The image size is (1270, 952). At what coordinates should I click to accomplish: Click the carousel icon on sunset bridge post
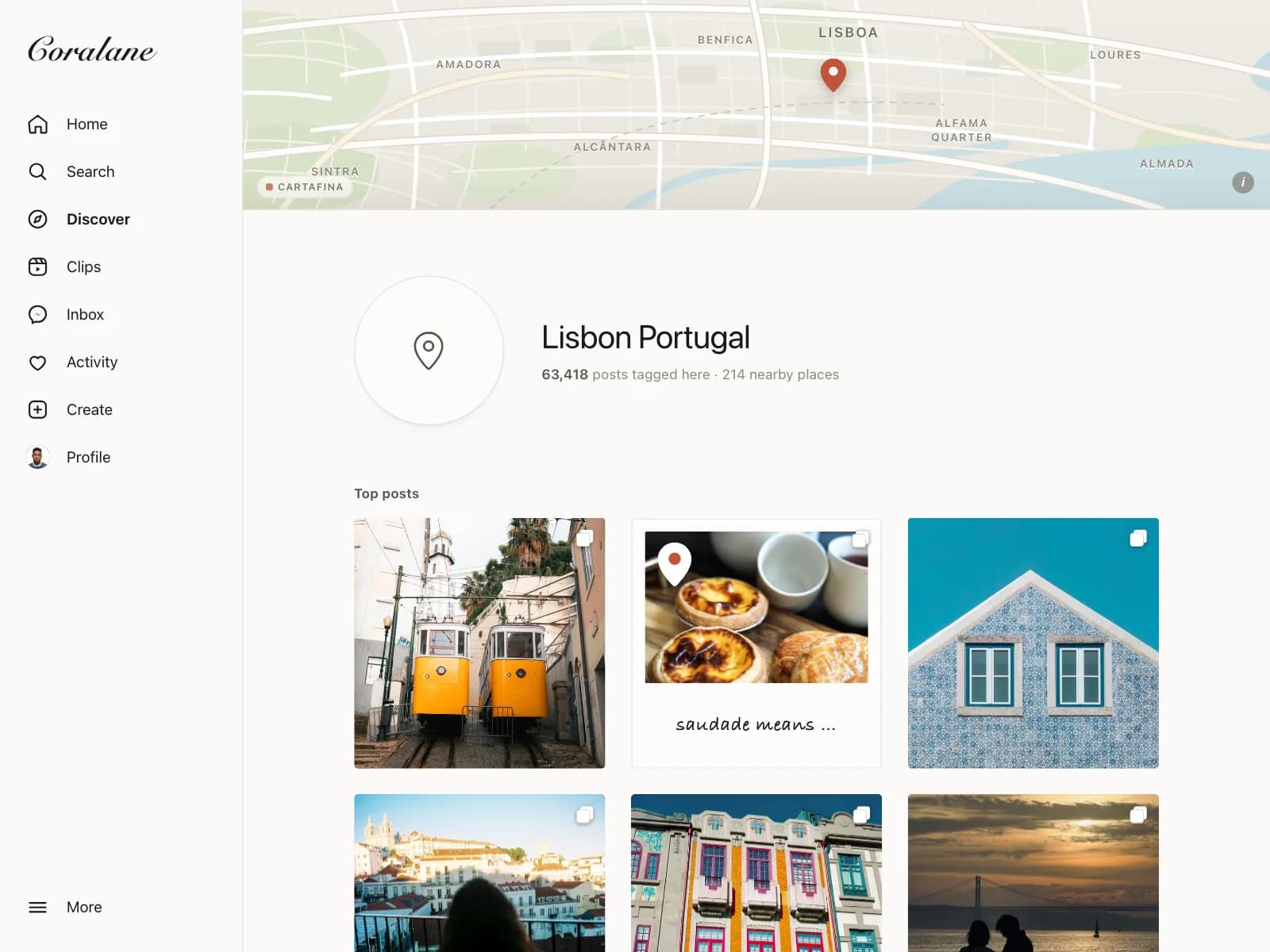click(x=1138, y=815)
